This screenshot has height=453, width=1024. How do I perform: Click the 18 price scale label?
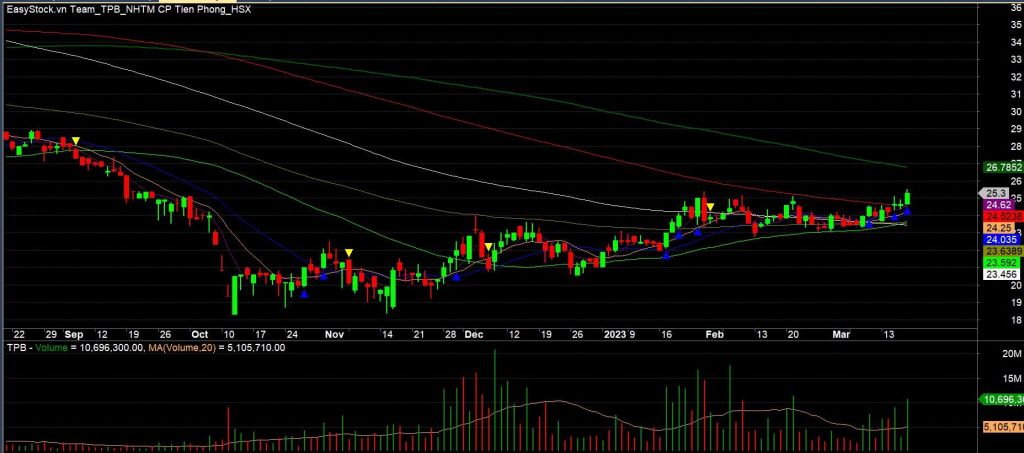1016,320
